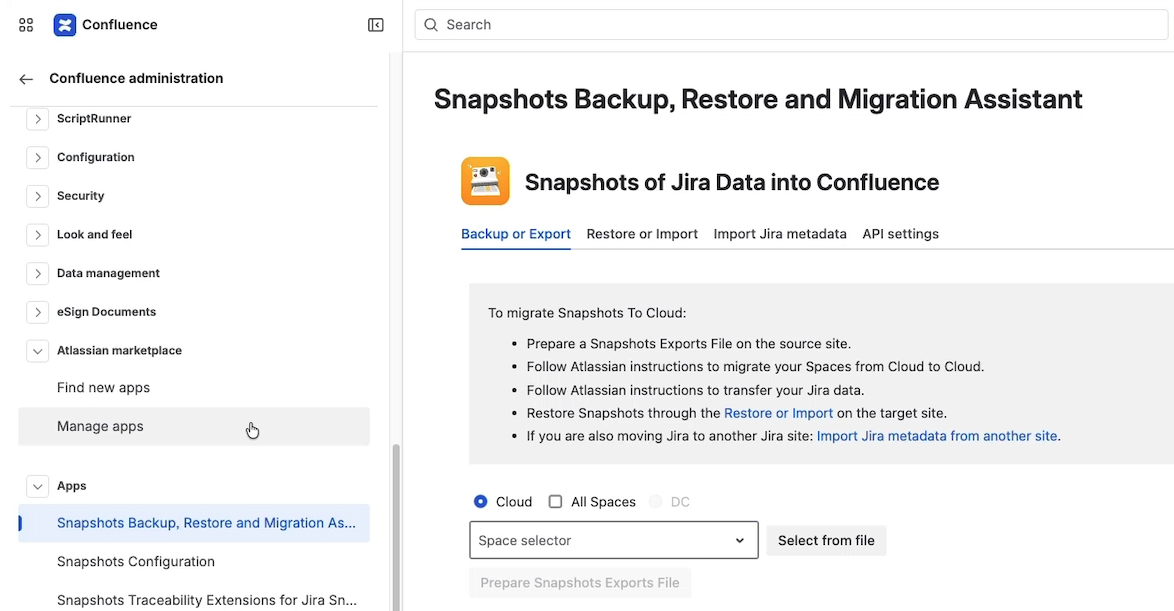
Task: Open the Space selector dropdown
Action: 614,540
